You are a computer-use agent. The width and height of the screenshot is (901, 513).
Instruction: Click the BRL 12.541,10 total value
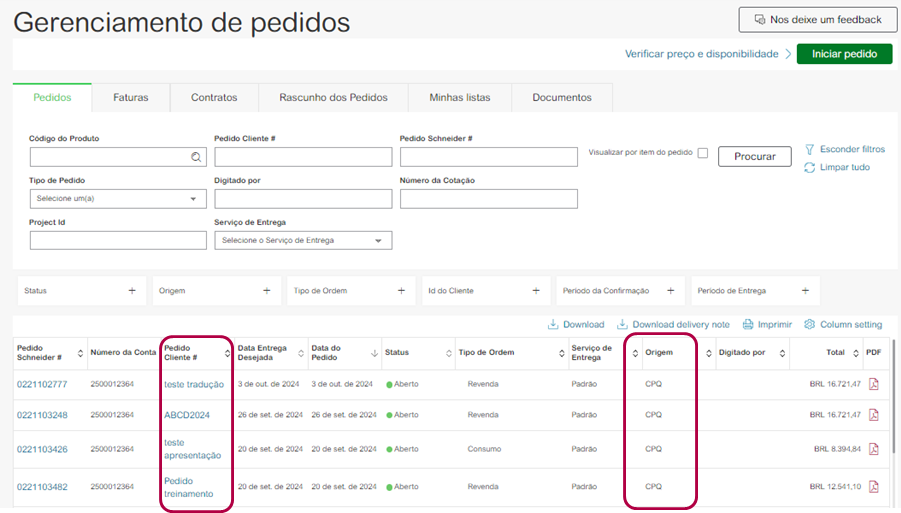coord(835,487)
